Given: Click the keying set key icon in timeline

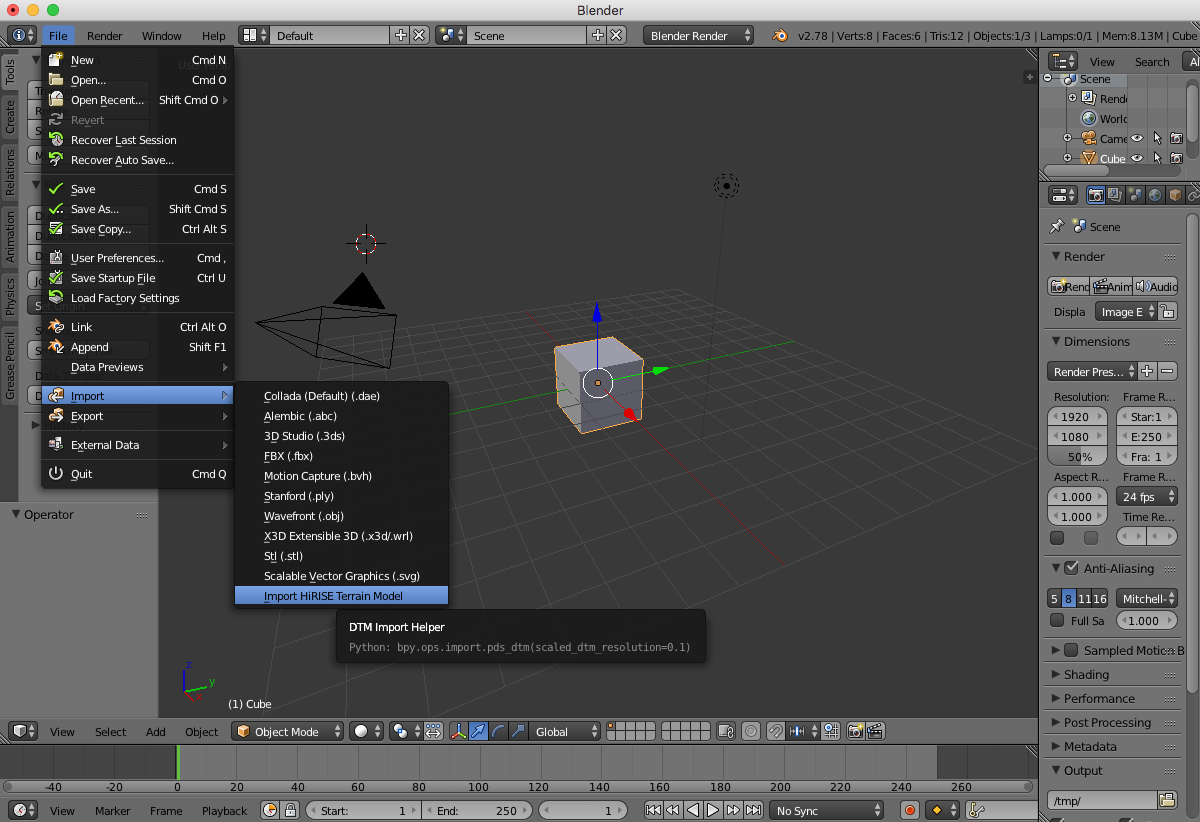Looking at the screenshot, I should point(977,811).
